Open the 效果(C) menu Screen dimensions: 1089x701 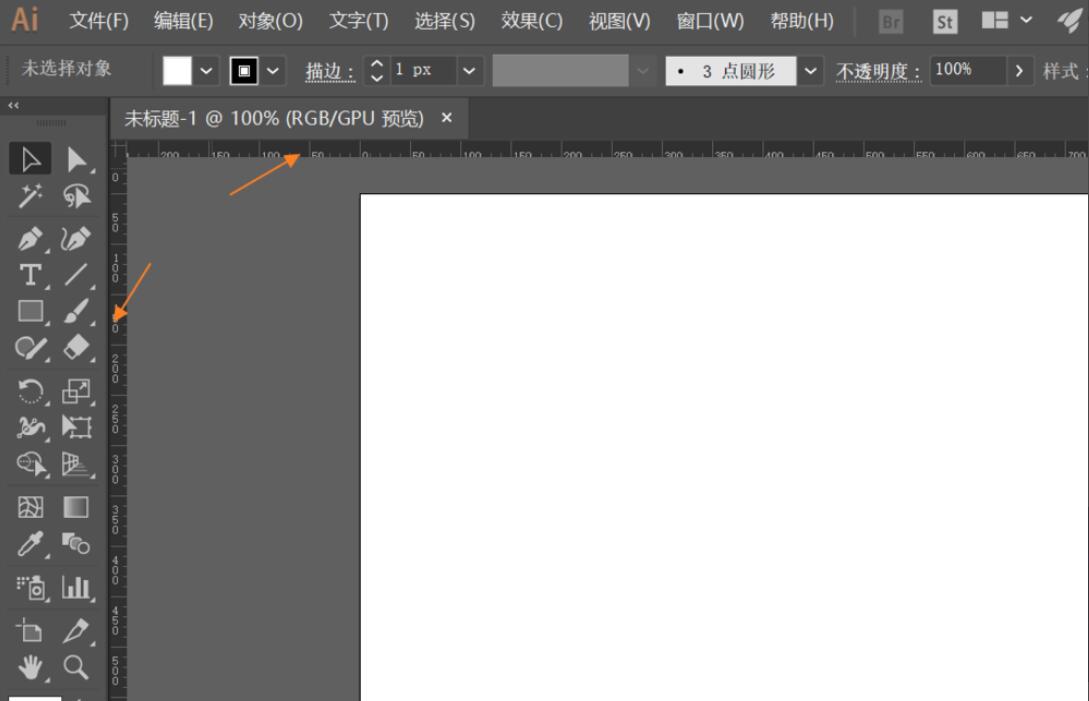[x=531, y=21]
